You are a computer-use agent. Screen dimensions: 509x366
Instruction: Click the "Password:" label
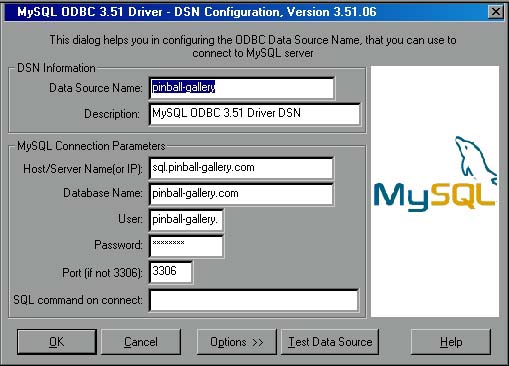118,245
